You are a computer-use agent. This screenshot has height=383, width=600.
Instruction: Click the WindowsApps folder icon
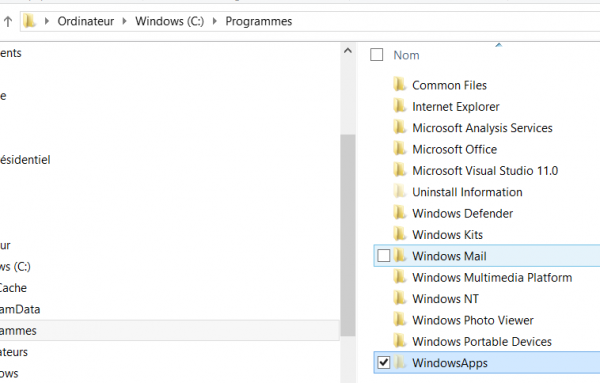click(x=399, y=362)
